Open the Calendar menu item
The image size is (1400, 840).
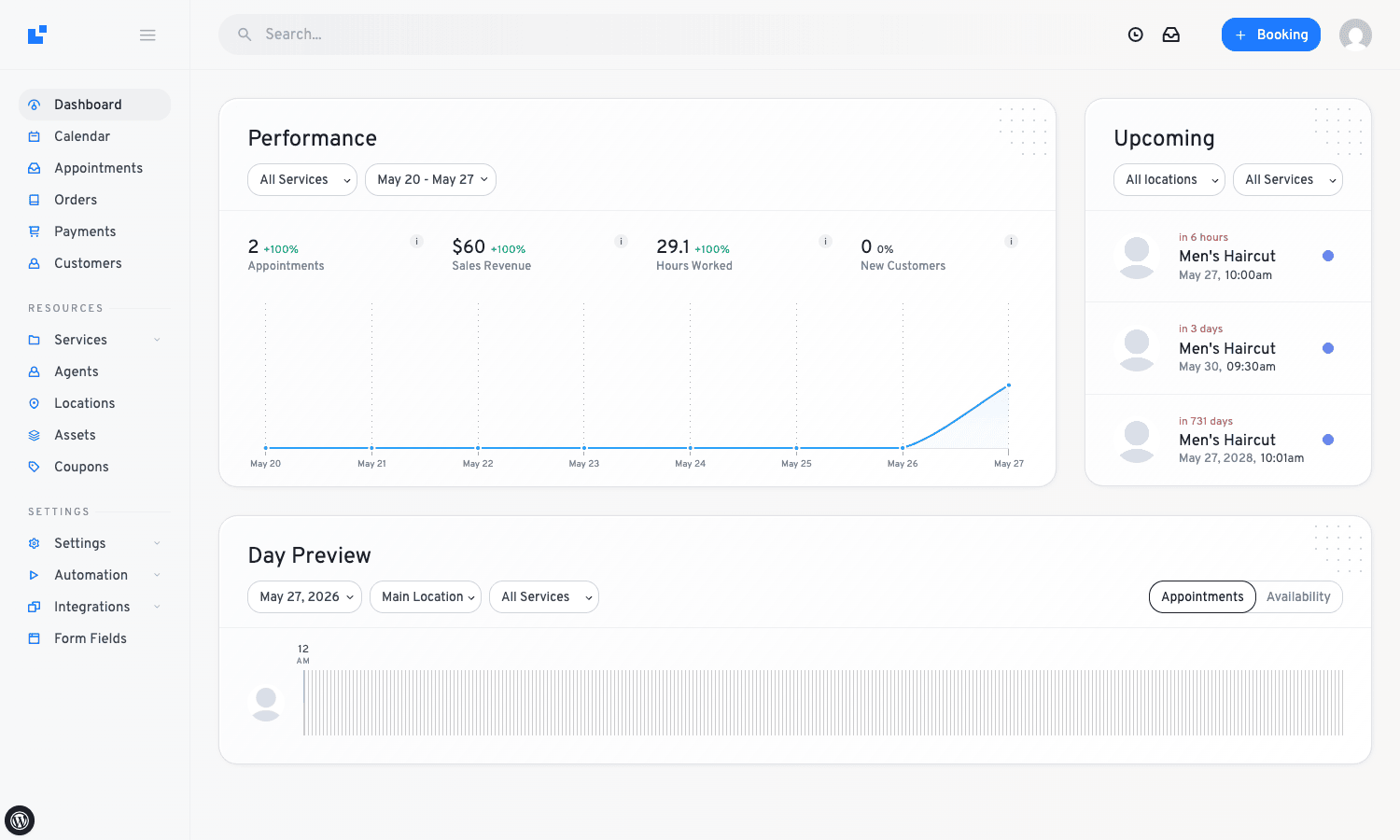[x=94, y=136]
